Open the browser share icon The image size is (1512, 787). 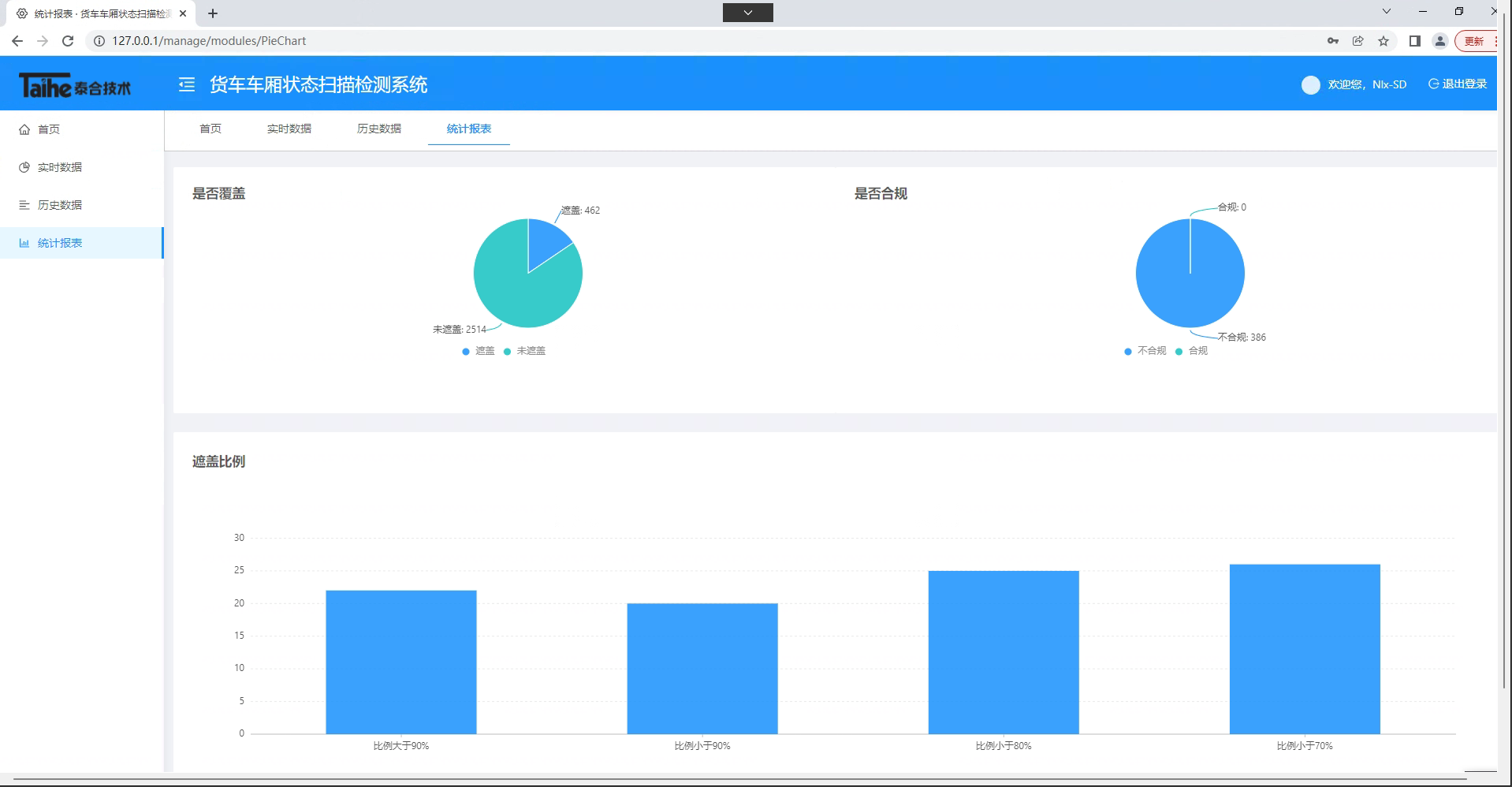1357,41
